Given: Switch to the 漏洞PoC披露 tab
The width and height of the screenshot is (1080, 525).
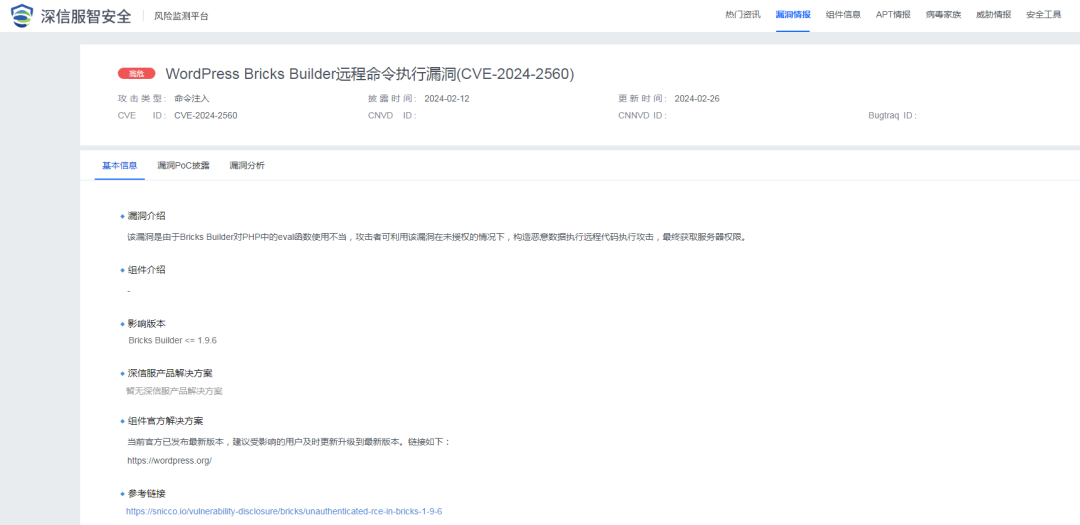Looking at the screenshot, I should coord(183,165).
